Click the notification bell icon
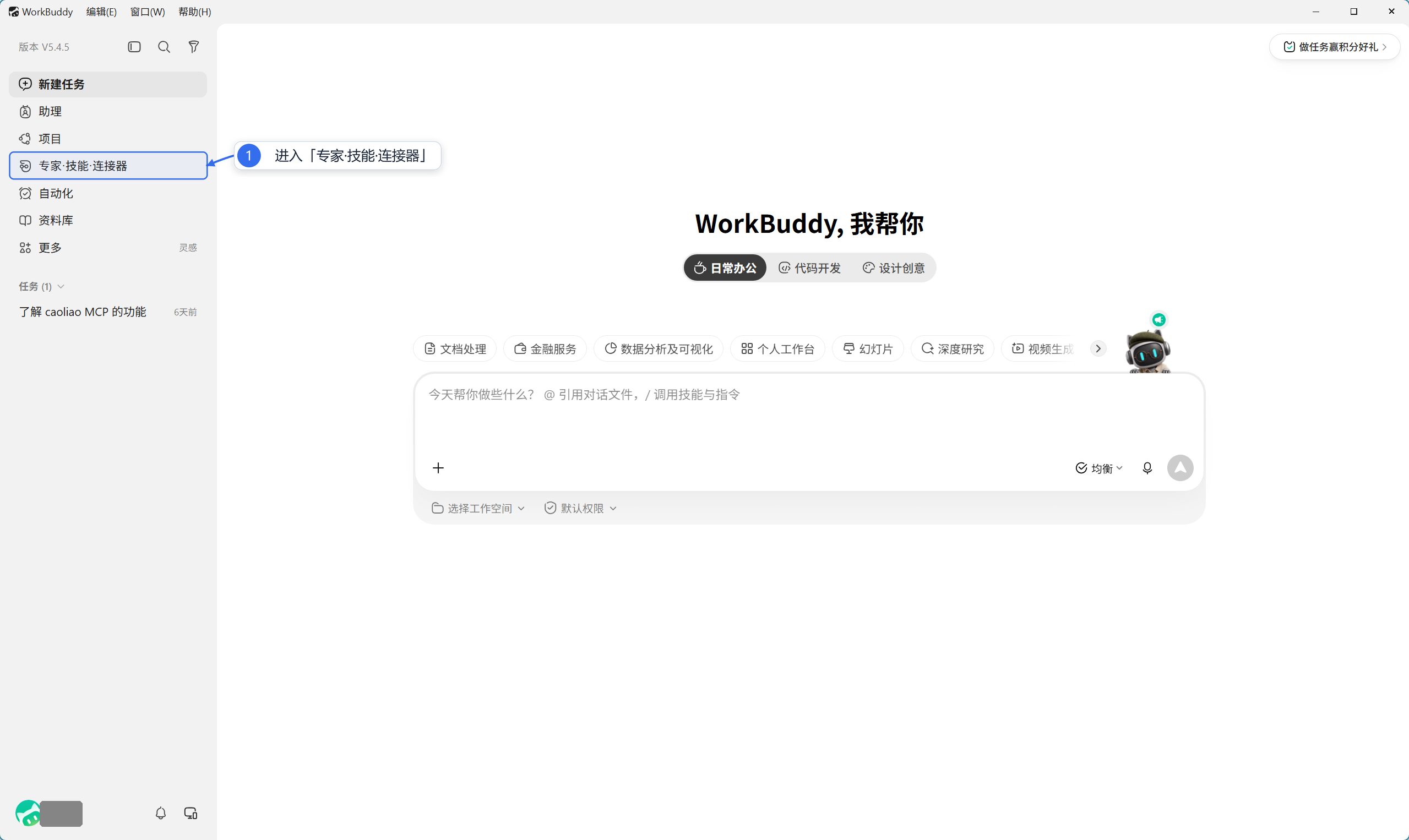1409x840 pixels. point(161,814)
